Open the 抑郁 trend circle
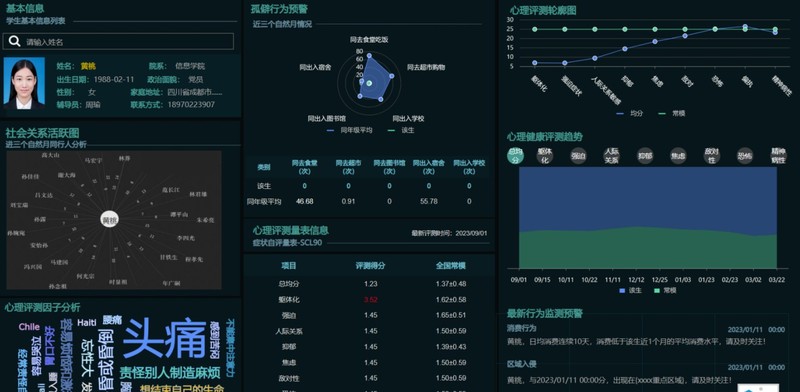800x392 pixels. coord(645,156)
